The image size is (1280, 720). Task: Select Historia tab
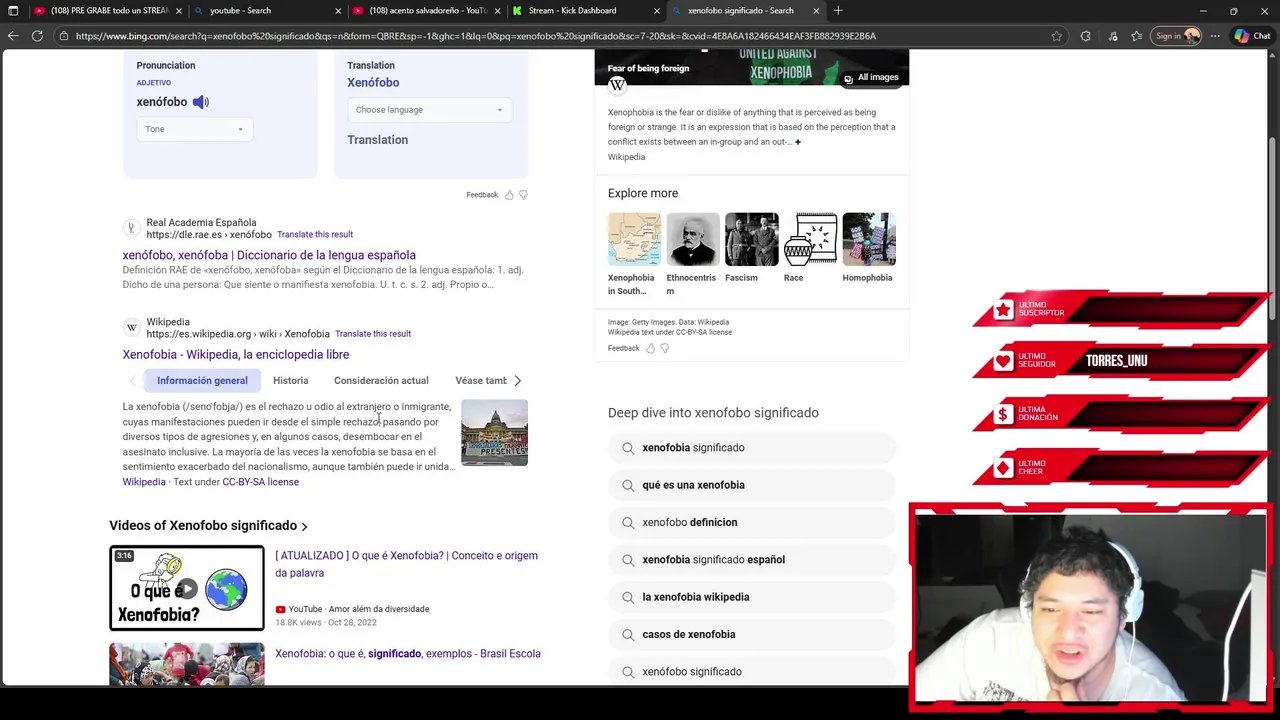point(291,381)
